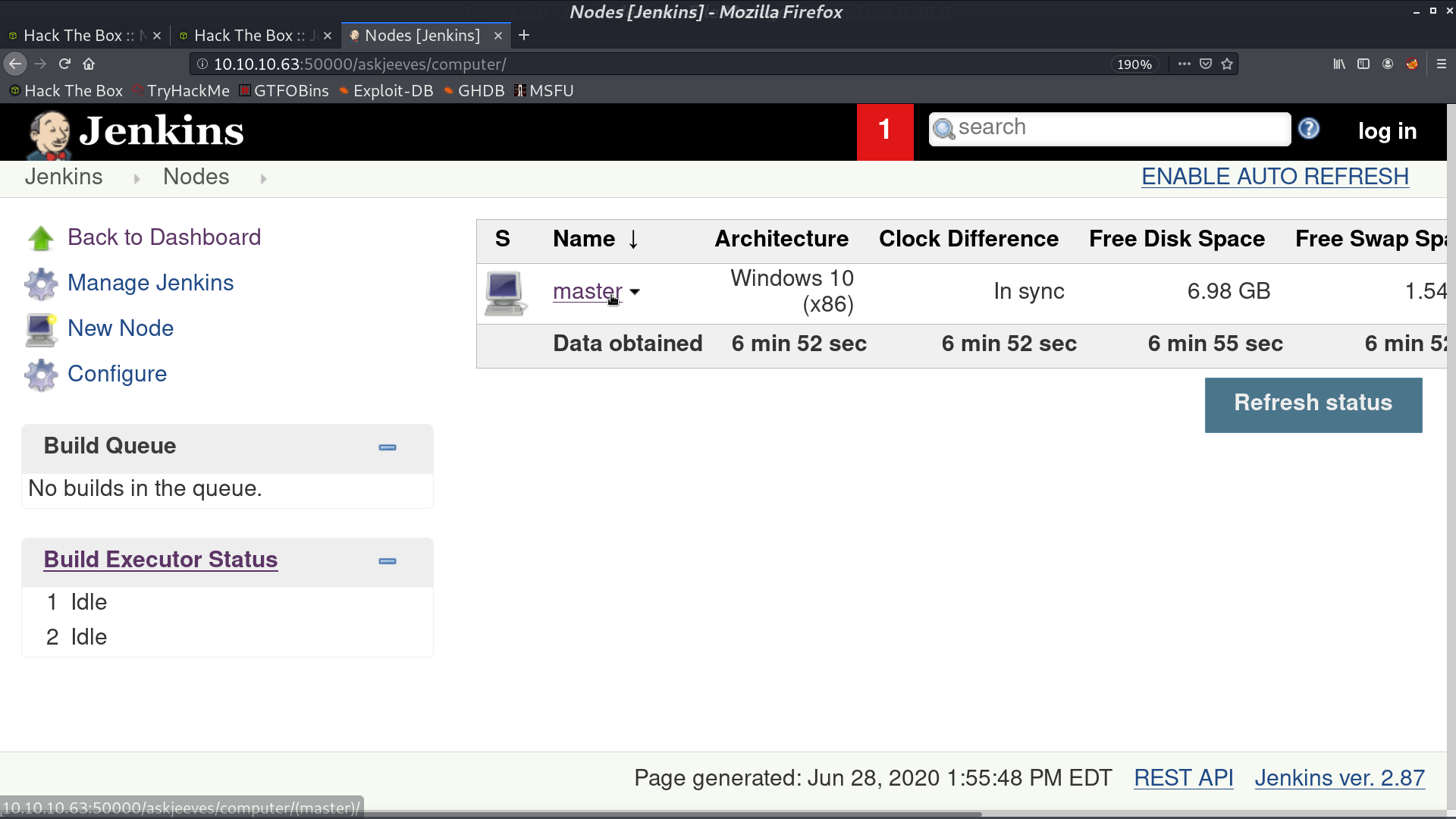Image resolution: width=1456 pixels, height=819 pixels.
Task: Open the search help question mark icon
Action: coord(1309,129)
